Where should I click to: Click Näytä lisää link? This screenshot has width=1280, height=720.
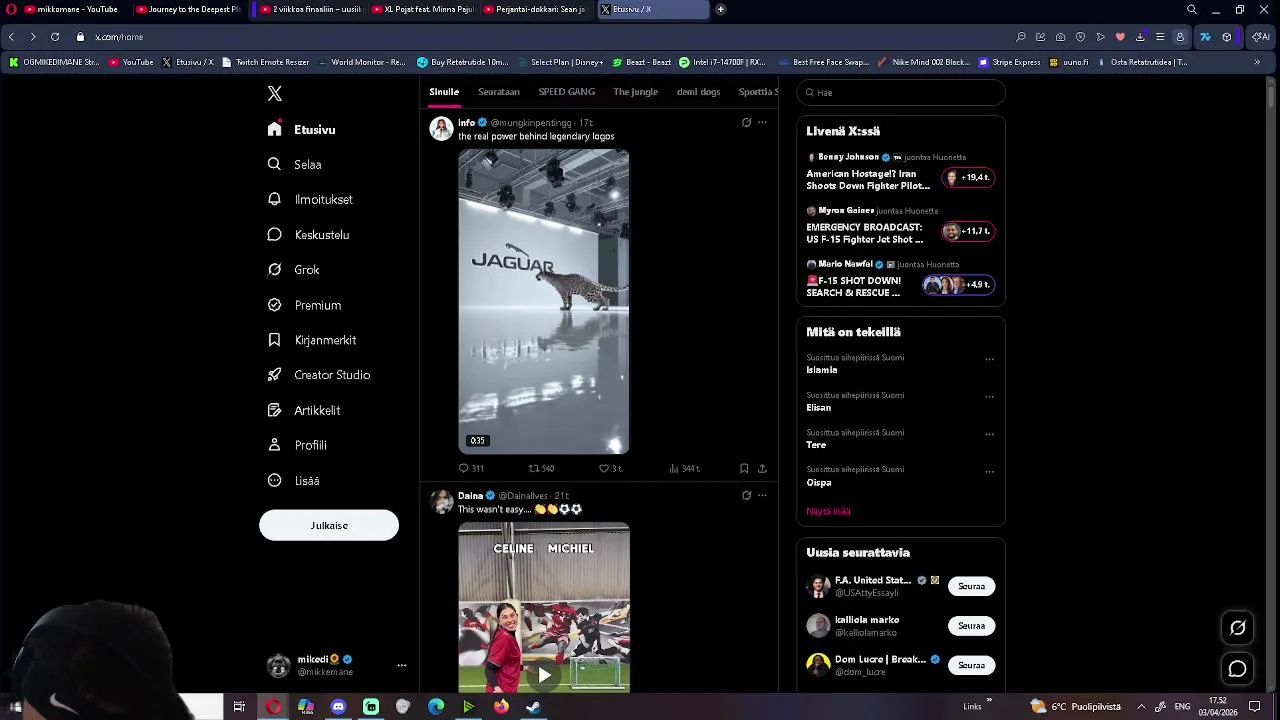828,511
